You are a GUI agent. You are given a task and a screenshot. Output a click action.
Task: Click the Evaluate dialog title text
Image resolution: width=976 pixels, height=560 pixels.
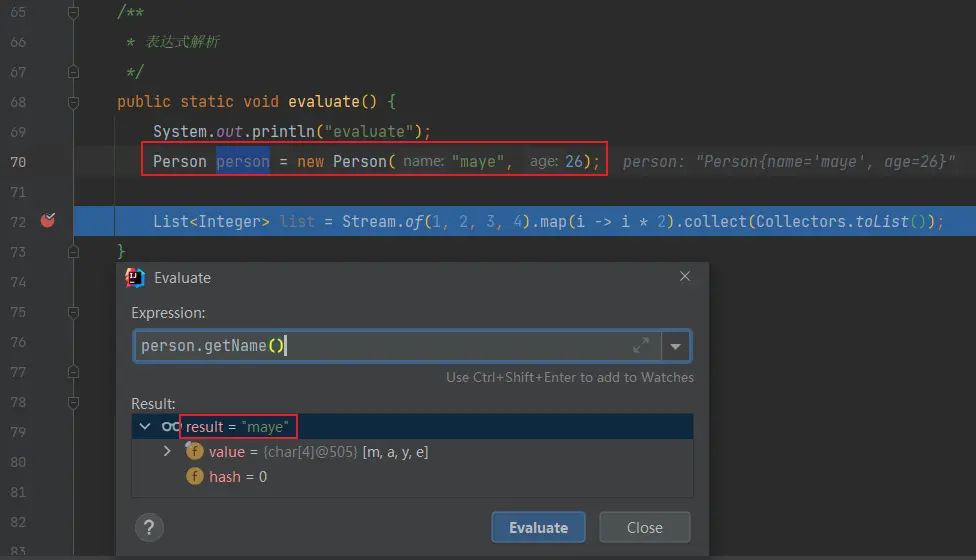pyautogui.click(x=182, y=278)
